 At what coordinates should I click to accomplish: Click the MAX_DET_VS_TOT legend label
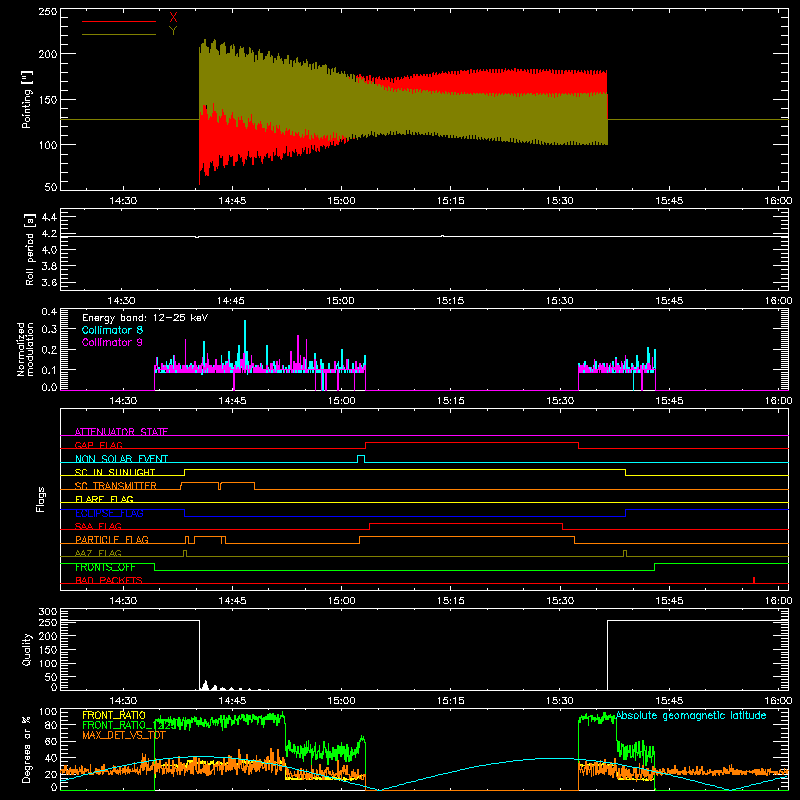click(124, 735)
